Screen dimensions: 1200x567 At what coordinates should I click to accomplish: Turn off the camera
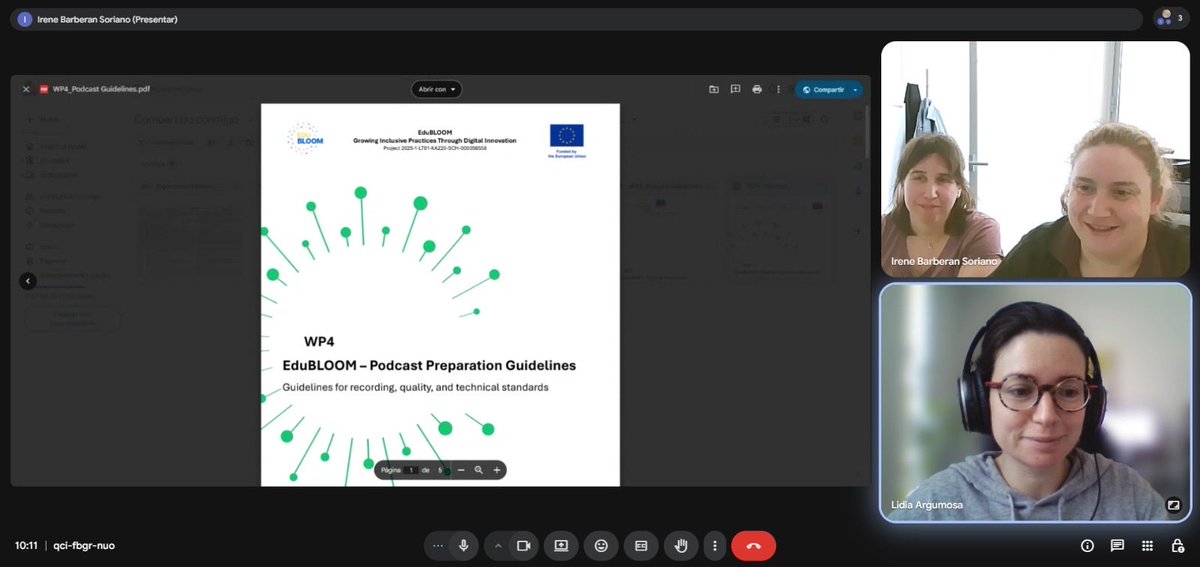tap(522, 545)
